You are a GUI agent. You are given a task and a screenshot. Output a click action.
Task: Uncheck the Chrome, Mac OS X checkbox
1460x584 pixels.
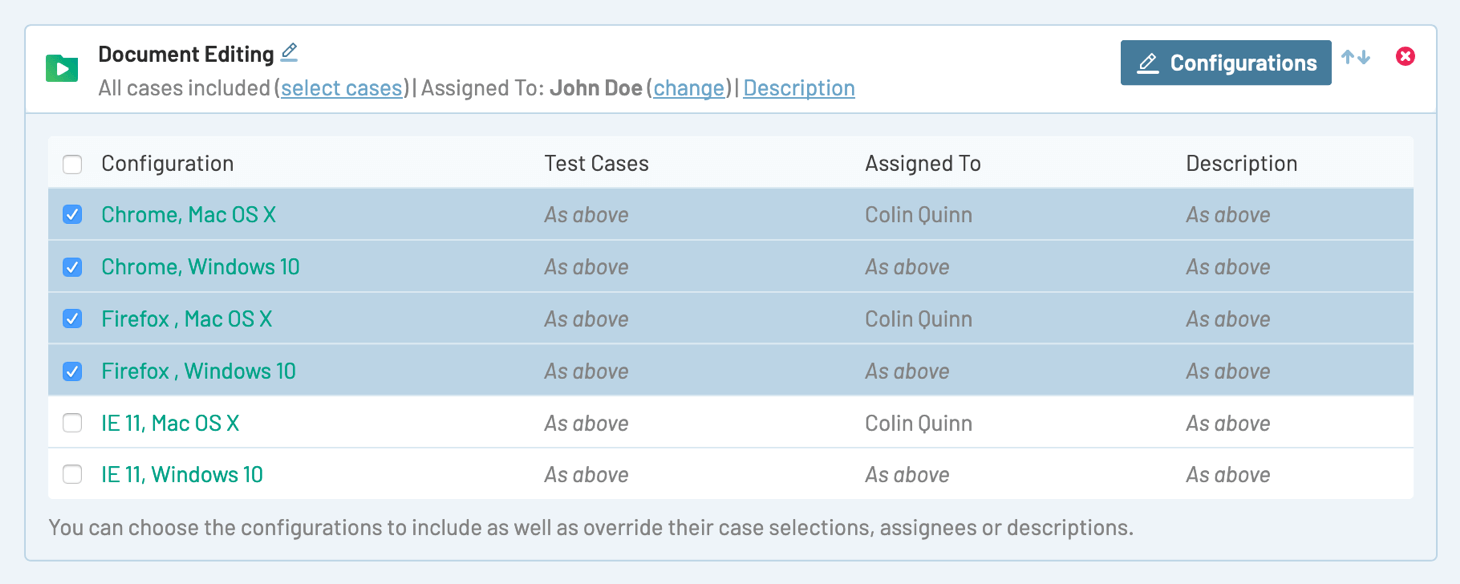click(73, 215)
